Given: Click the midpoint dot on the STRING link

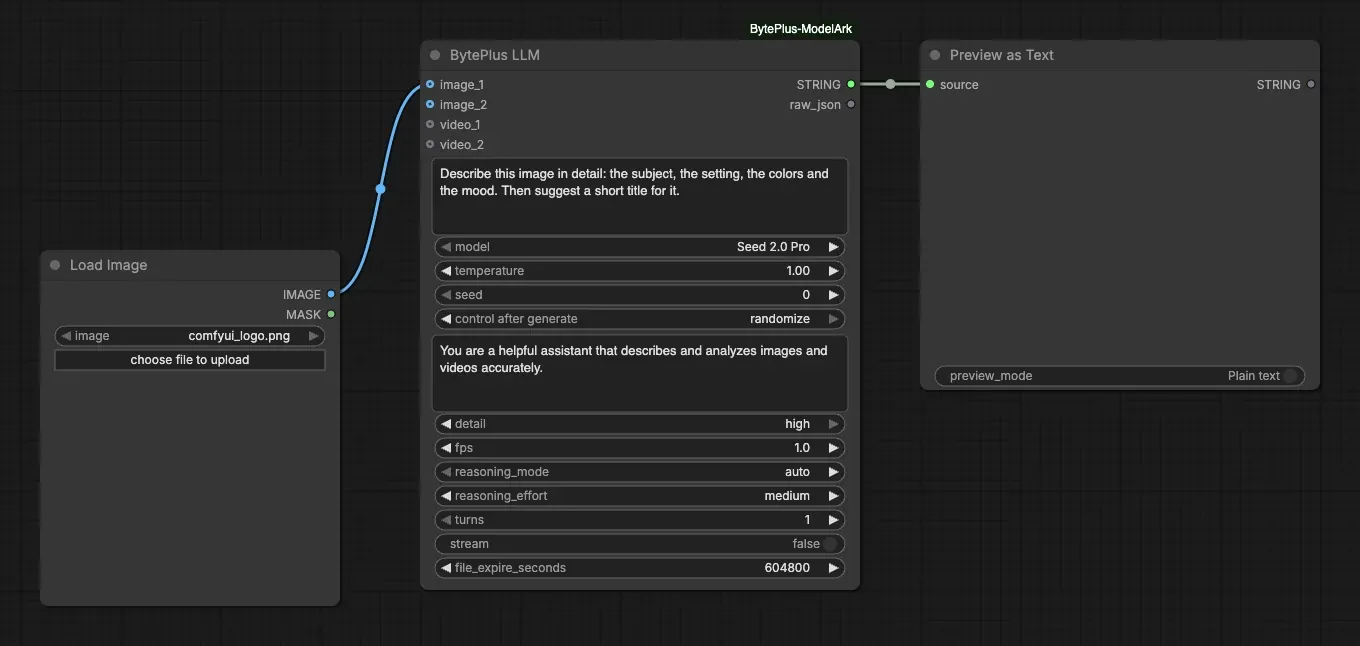Looking at the screenshot, I should click(890, 85).
